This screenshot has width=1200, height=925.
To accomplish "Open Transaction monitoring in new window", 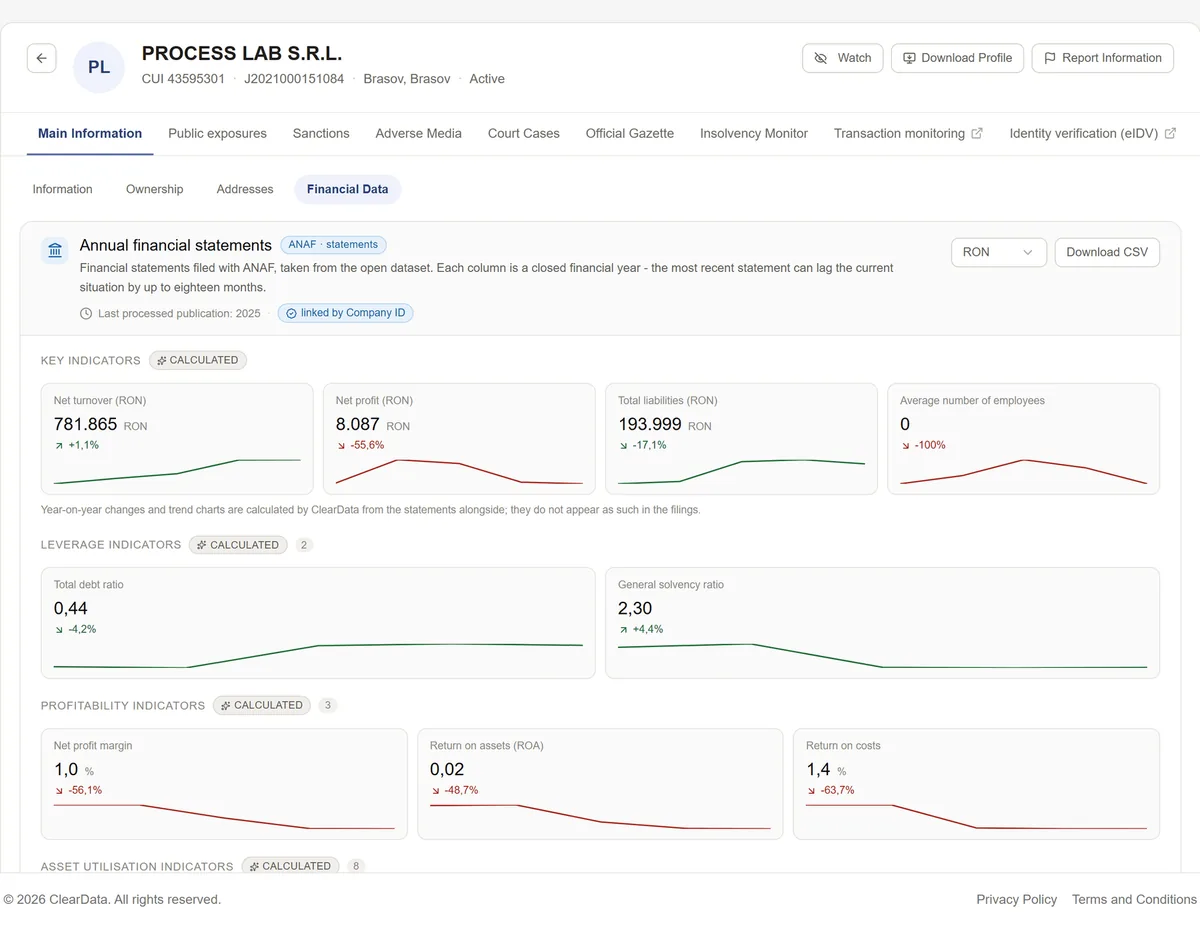I will (908, 133).
